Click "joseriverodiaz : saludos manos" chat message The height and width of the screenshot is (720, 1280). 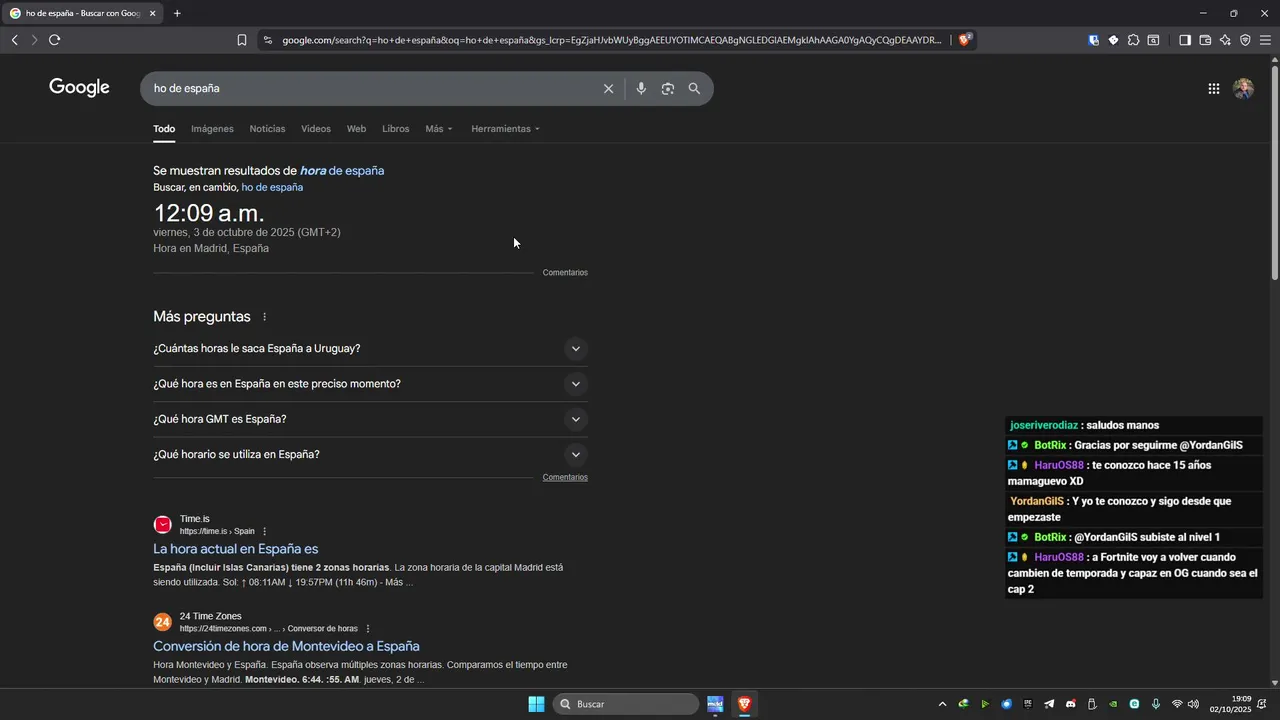tap(1084, 426)
